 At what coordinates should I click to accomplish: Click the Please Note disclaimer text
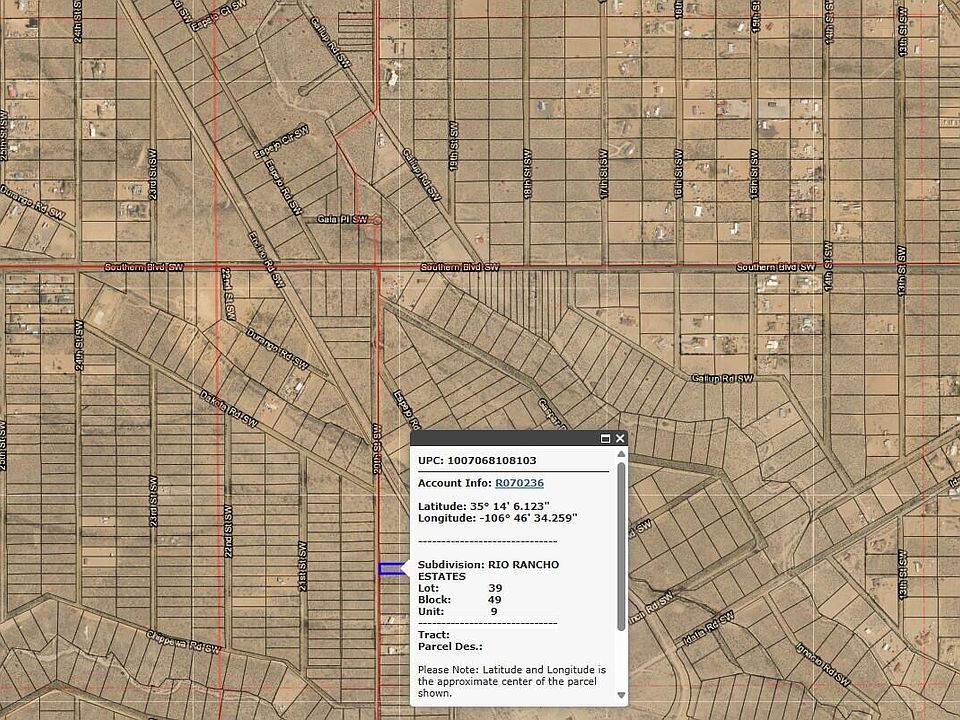click(x=512, y=681)
